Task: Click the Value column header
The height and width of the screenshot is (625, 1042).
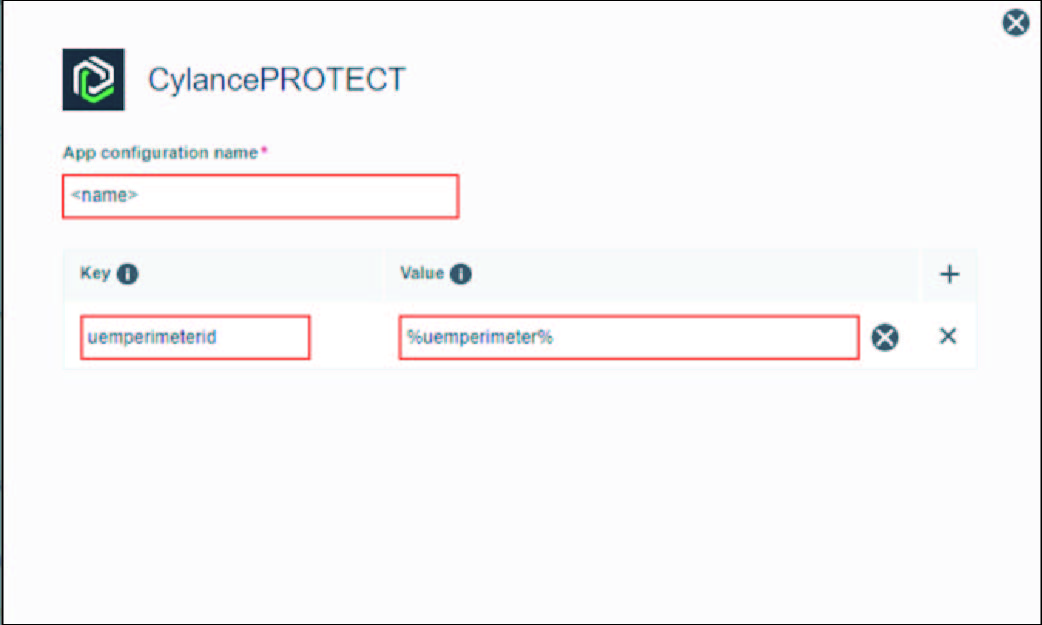Action: pyautogui.click(x=422, y=273)
